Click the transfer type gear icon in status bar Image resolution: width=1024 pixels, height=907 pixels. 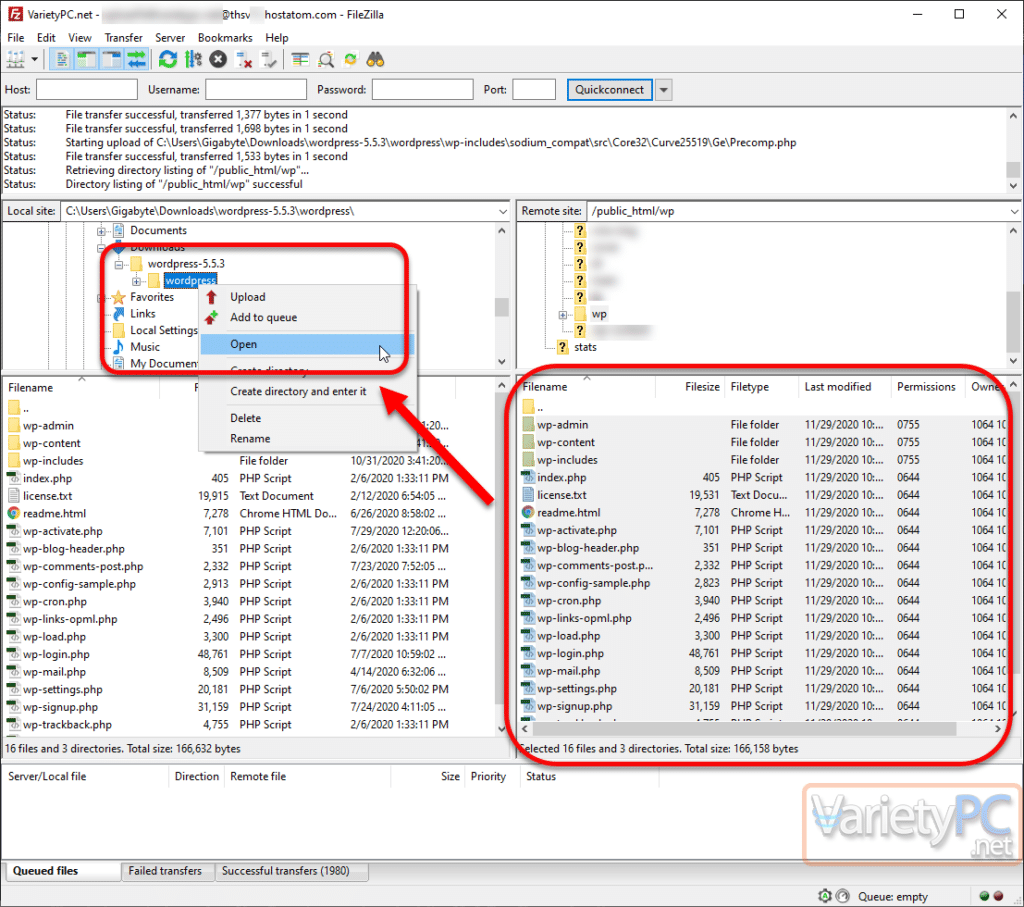pos(825,896)
